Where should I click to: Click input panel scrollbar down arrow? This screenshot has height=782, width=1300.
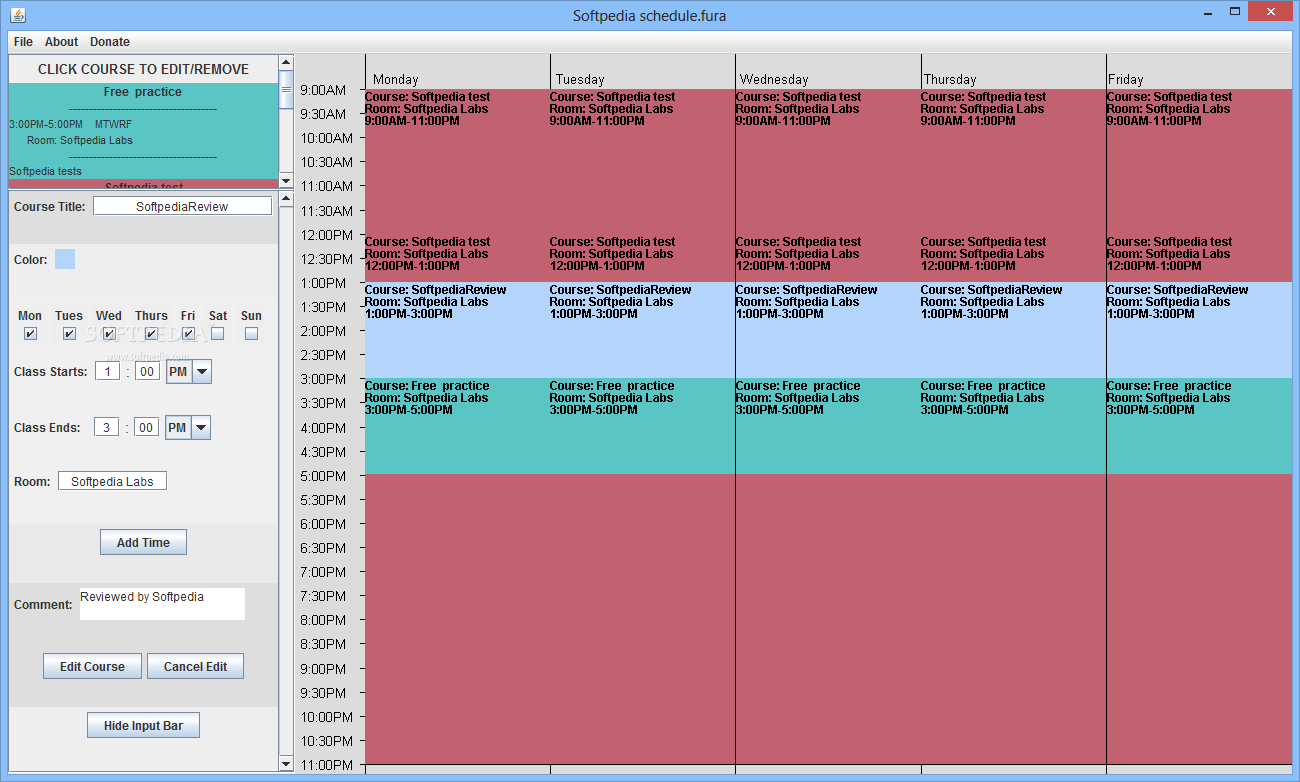pyautogui.click(x=286, y=764)
